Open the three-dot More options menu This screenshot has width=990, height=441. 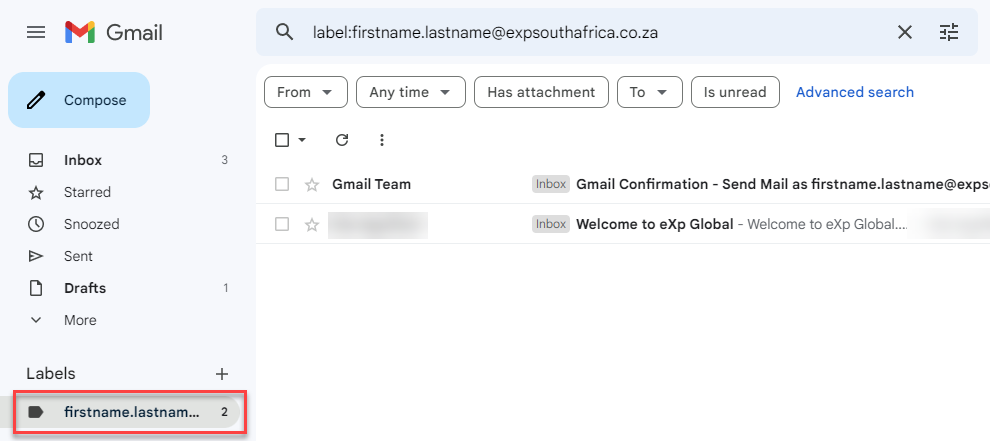point(381,140)
